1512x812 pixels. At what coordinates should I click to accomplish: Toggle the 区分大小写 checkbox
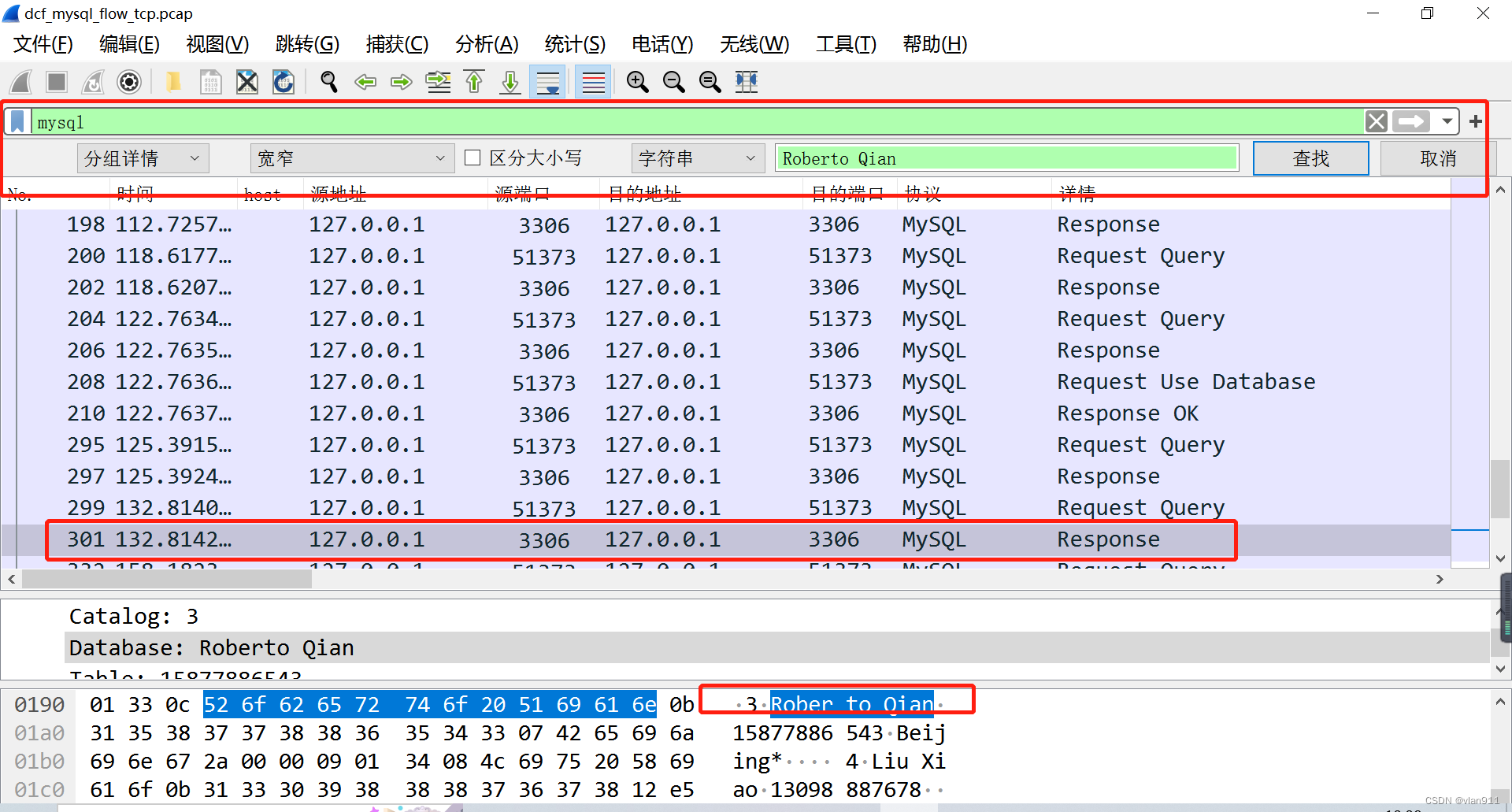tap(472, 158)
